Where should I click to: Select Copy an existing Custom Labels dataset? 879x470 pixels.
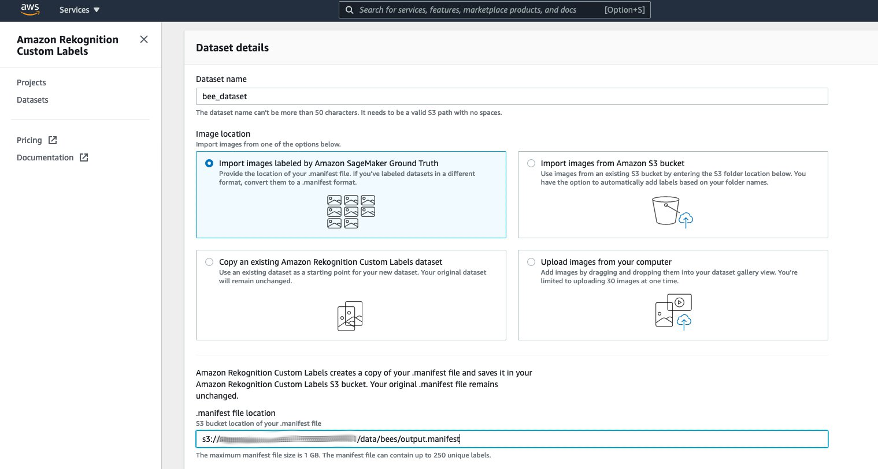pos(209,262)
